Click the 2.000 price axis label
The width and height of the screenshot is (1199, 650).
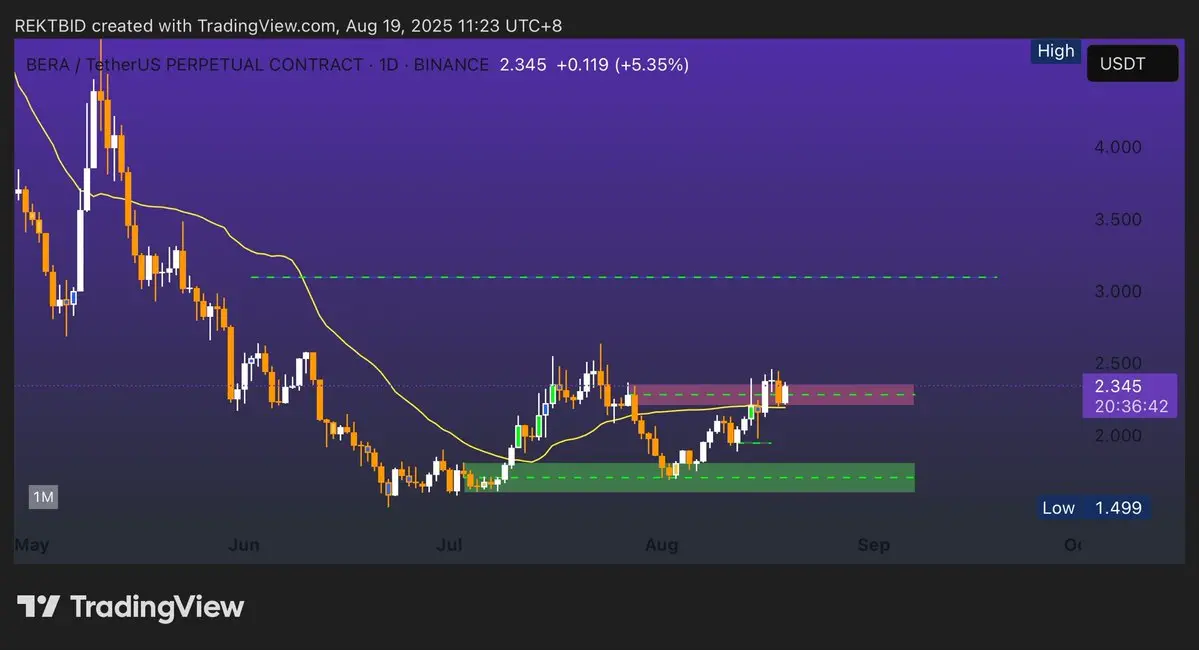pos(1117,435)
